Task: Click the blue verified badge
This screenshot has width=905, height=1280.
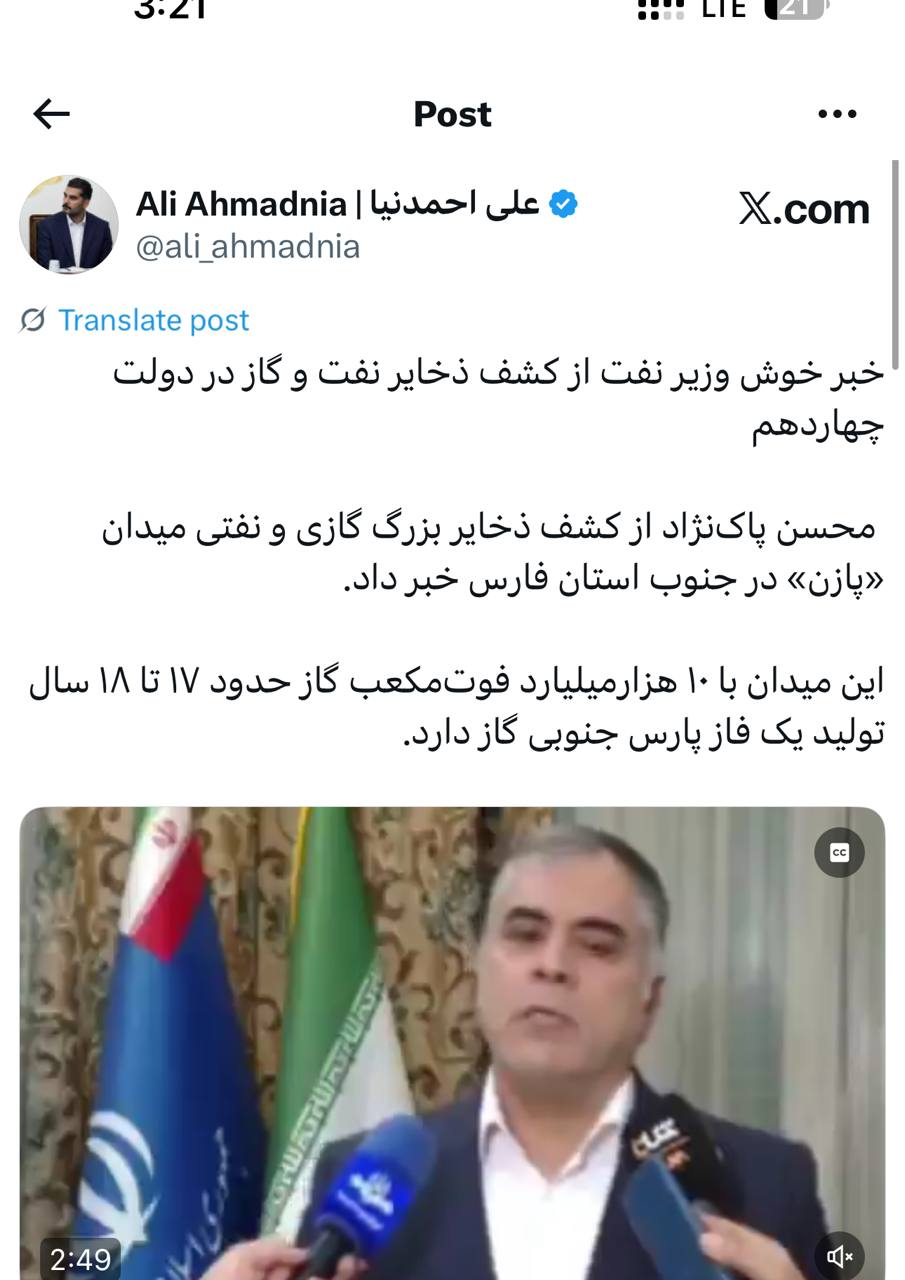Action: tap(564, 205)
